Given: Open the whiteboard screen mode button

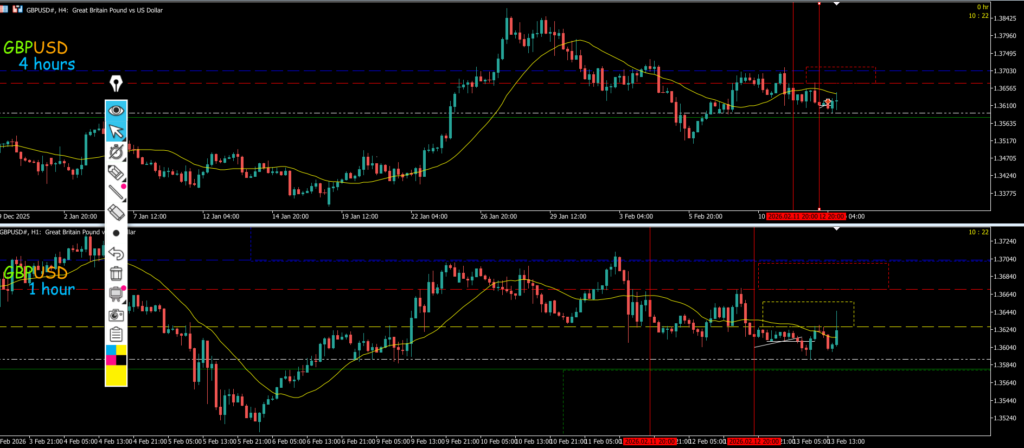Looking at the screenshot, I should click(116, 293).
